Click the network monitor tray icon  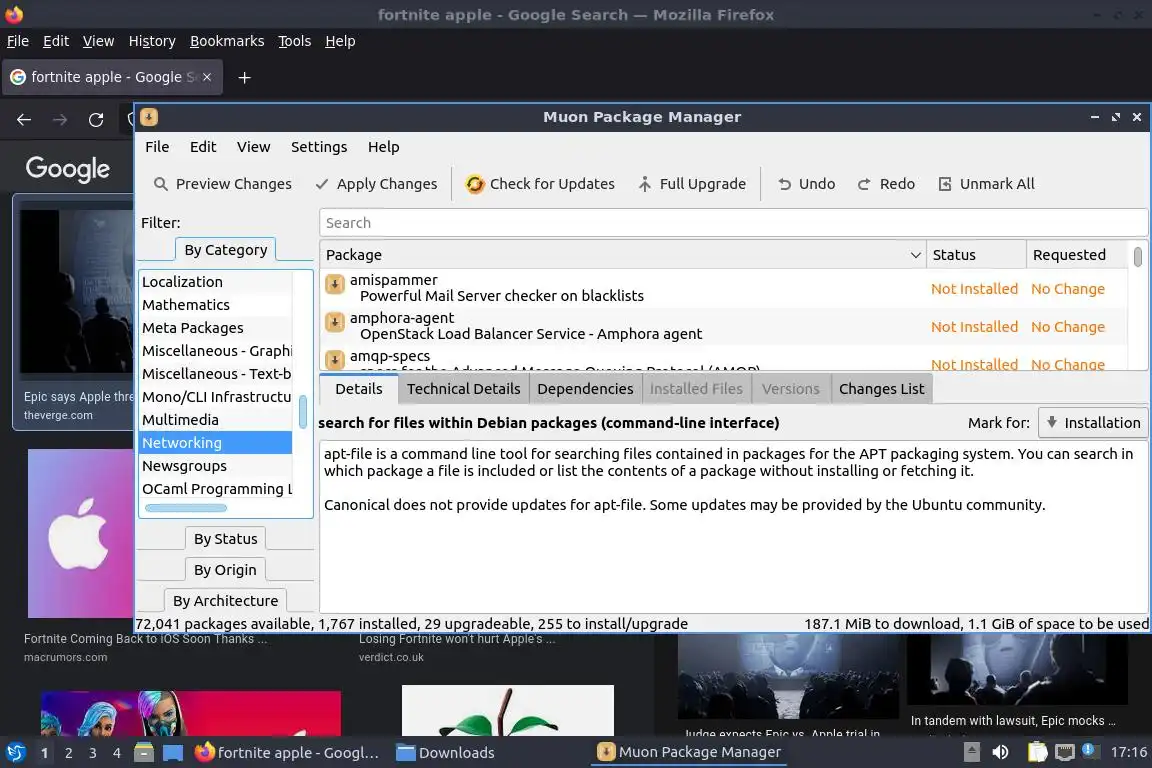pyautogui.click(x=1064, y=752)
